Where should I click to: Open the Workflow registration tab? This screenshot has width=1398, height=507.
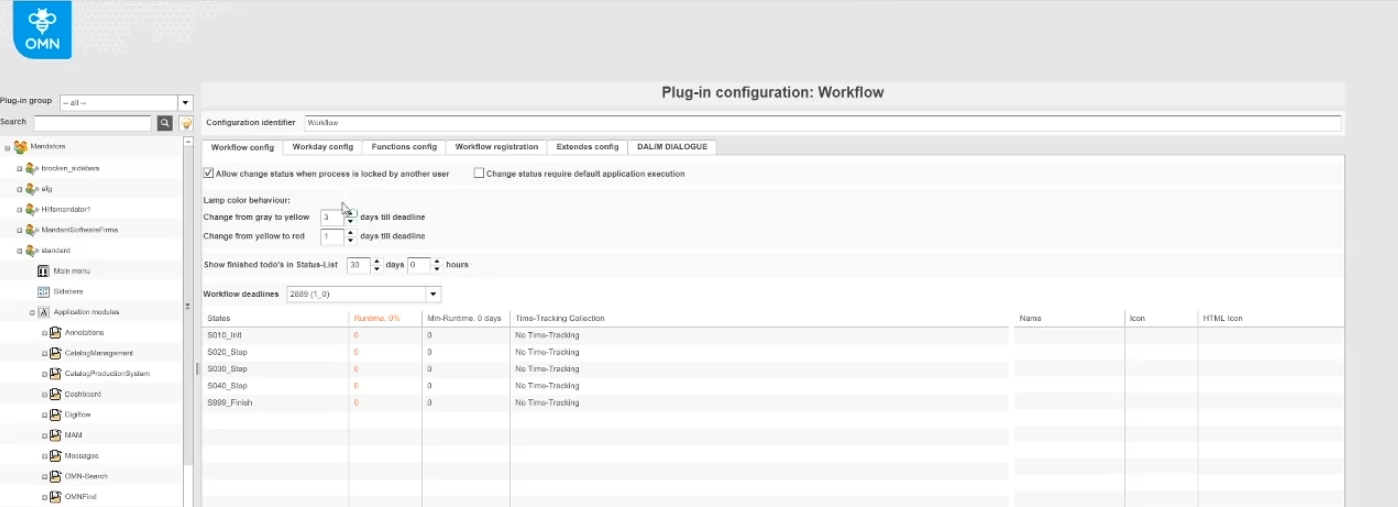[497, 147]
